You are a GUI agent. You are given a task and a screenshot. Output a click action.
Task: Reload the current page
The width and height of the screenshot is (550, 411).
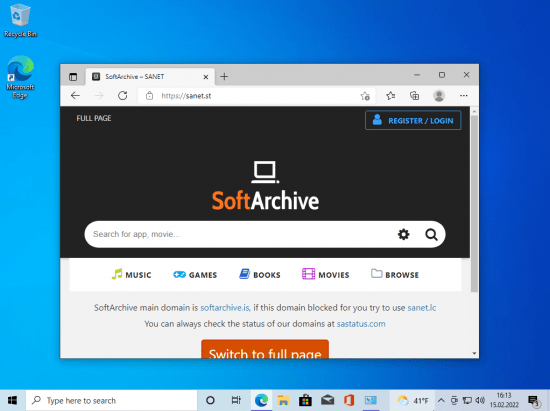(x=122, y=95)
